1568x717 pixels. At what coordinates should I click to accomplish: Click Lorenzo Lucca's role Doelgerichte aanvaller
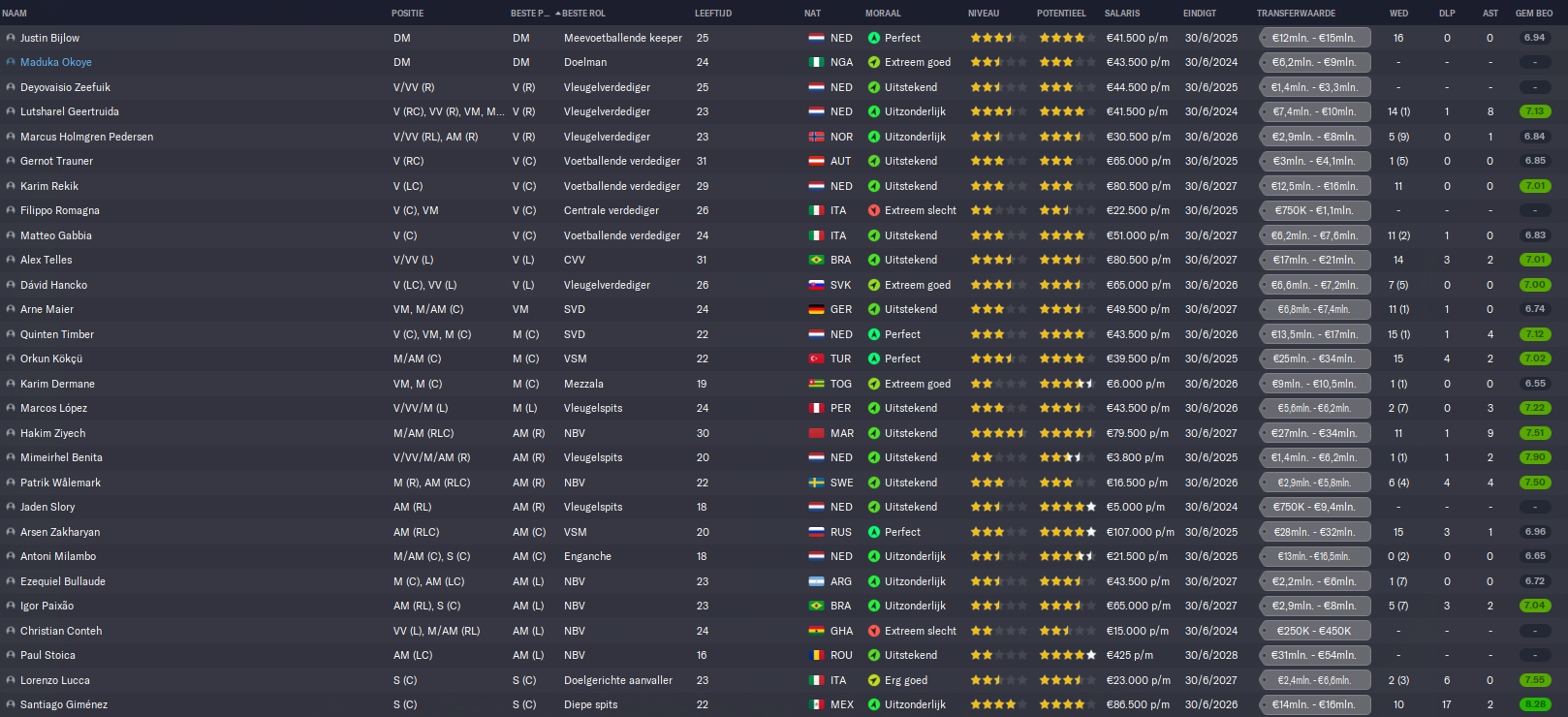(618, 680)
